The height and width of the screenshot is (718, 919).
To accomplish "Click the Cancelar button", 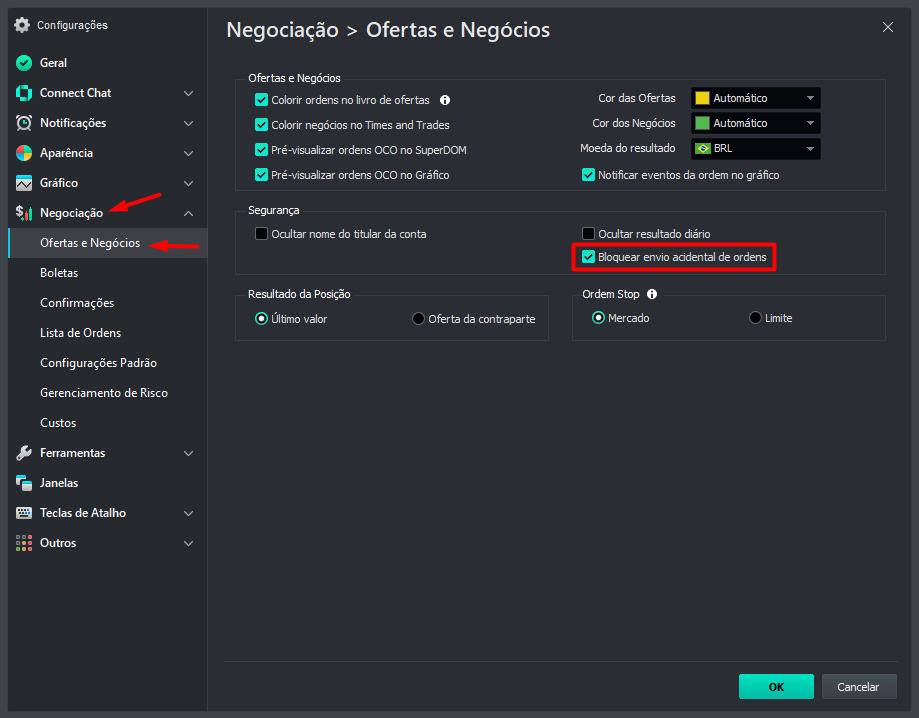I will [x=858, y=686].
